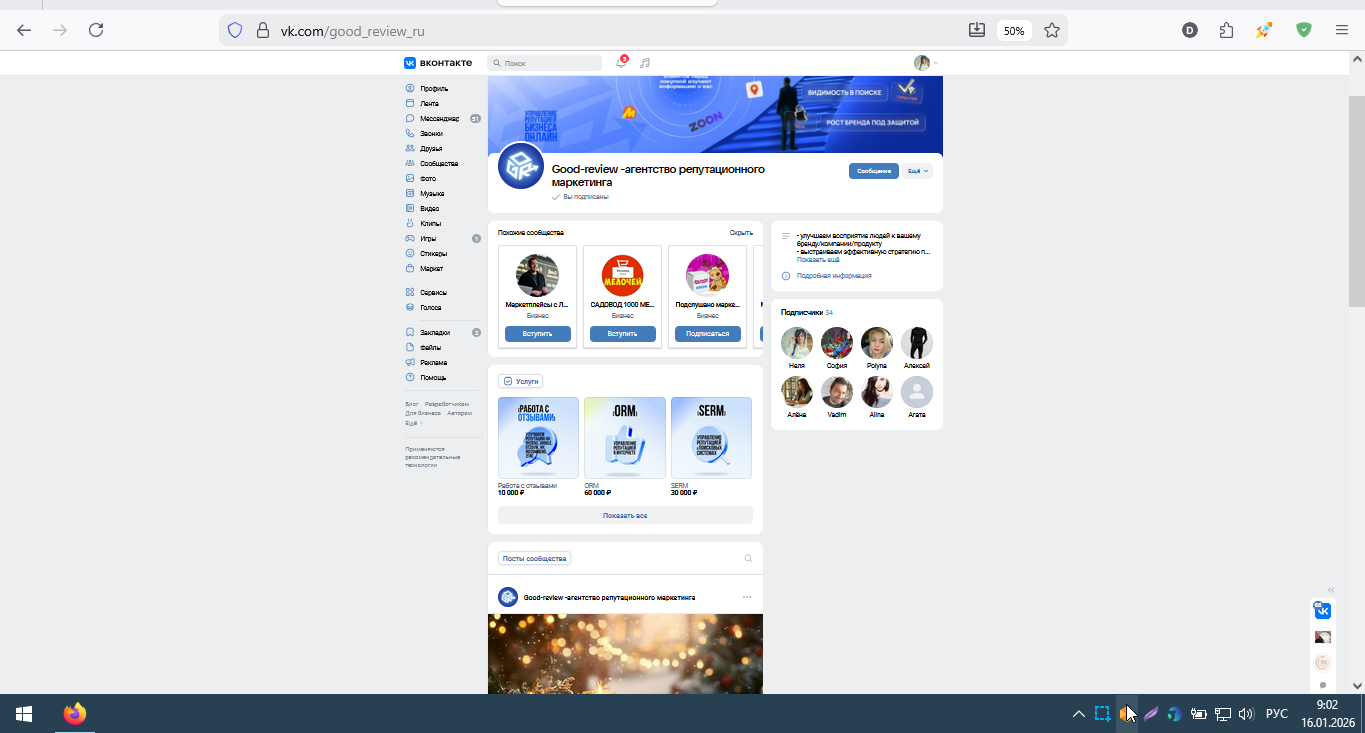The height and width of the screenshot is (733, 1365).
Task: Click the Стикеры smiley icon
Action: pyautogui.click(x=410, y=253)
